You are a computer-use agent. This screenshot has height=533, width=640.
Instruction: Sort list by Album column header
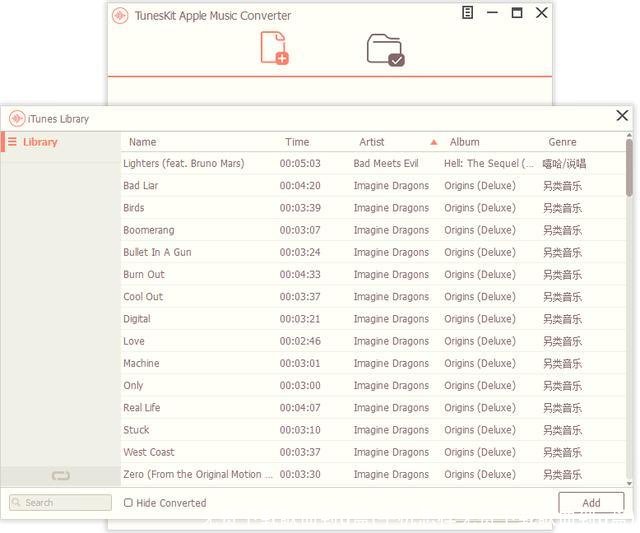pos(464,142)
